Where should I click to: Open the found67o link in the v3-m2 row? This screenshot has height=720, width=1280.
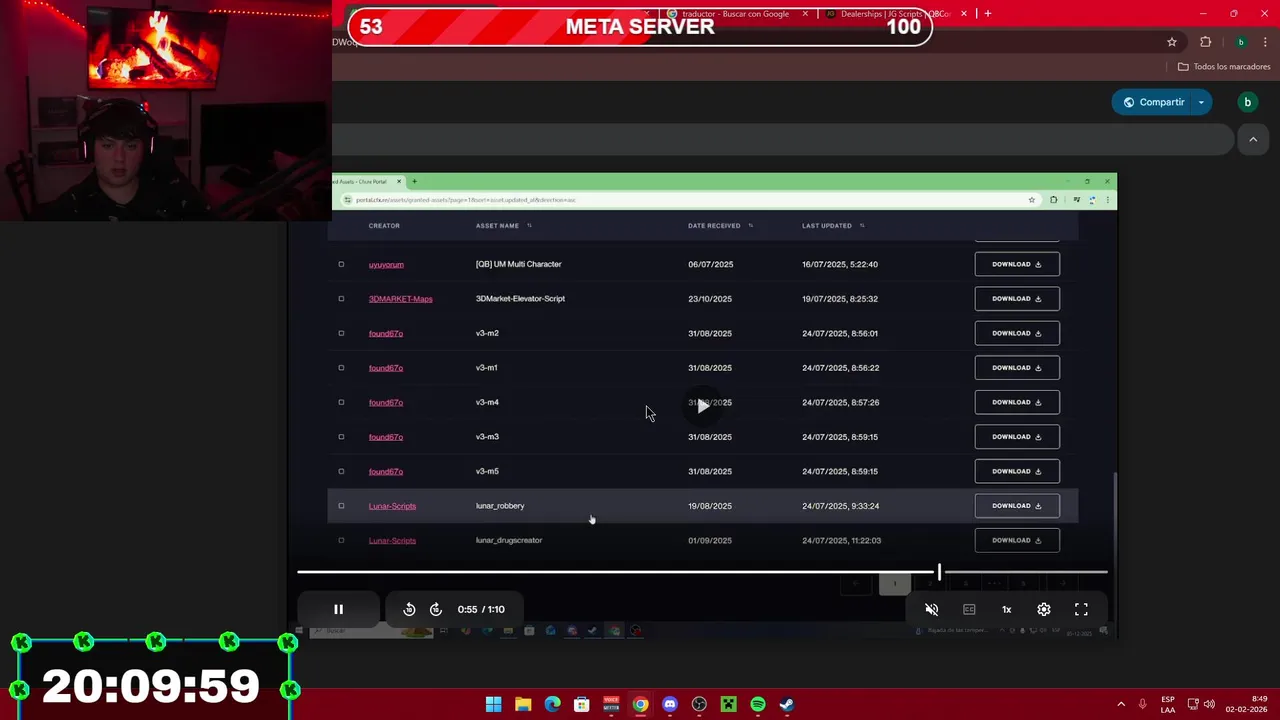[x=385, y=334]
